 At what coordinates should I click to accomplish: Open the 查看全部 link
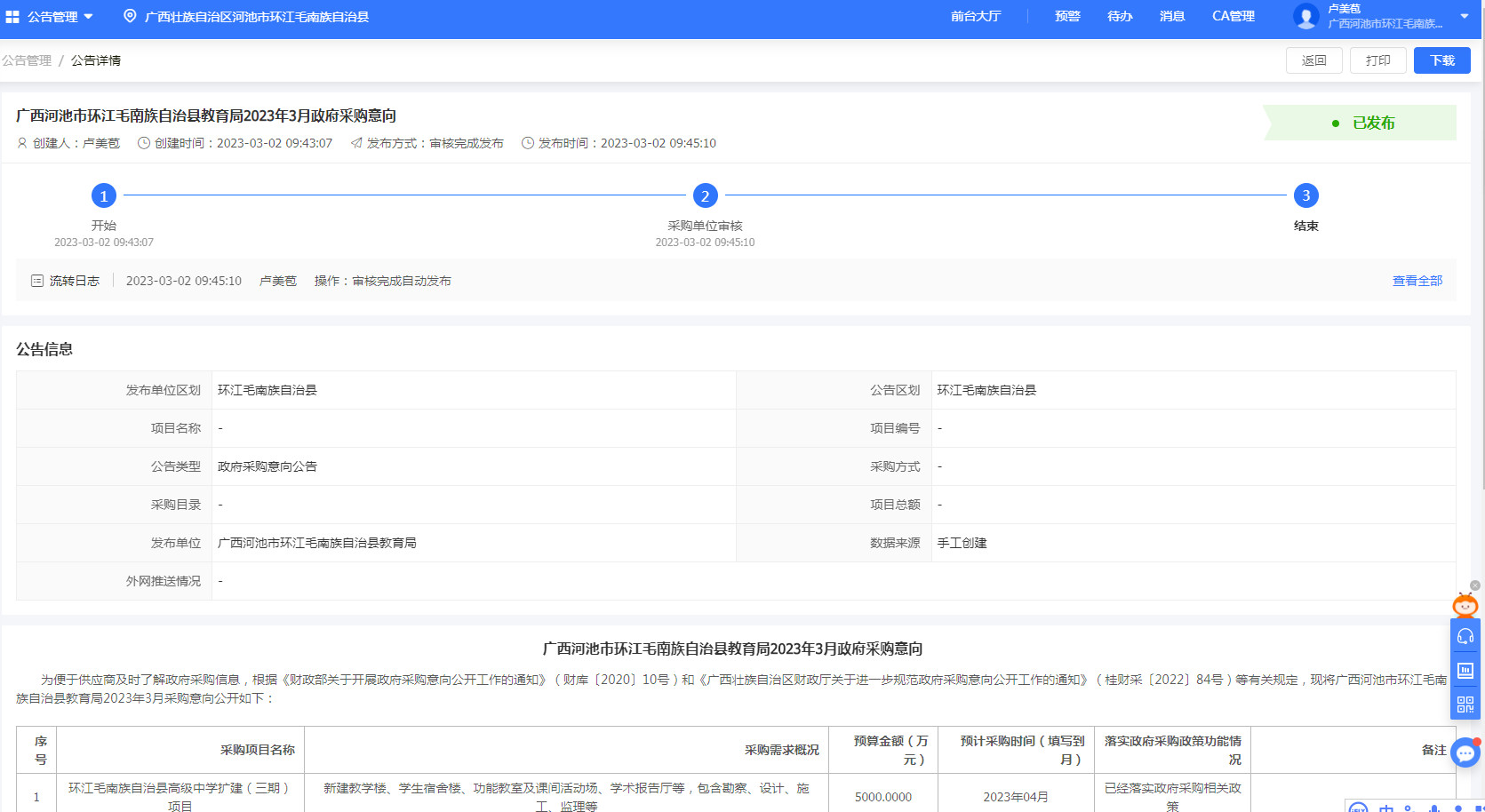tap(1417, 281)
